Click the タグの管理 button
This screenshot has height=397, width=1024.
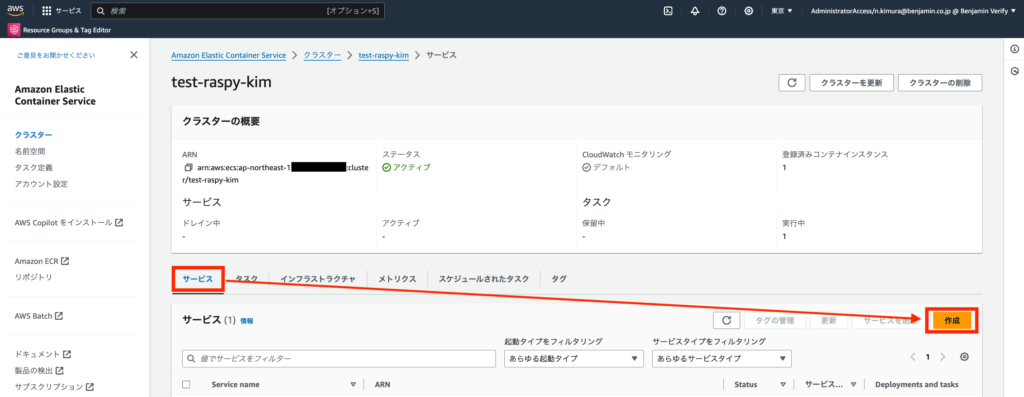coord(775,321)
